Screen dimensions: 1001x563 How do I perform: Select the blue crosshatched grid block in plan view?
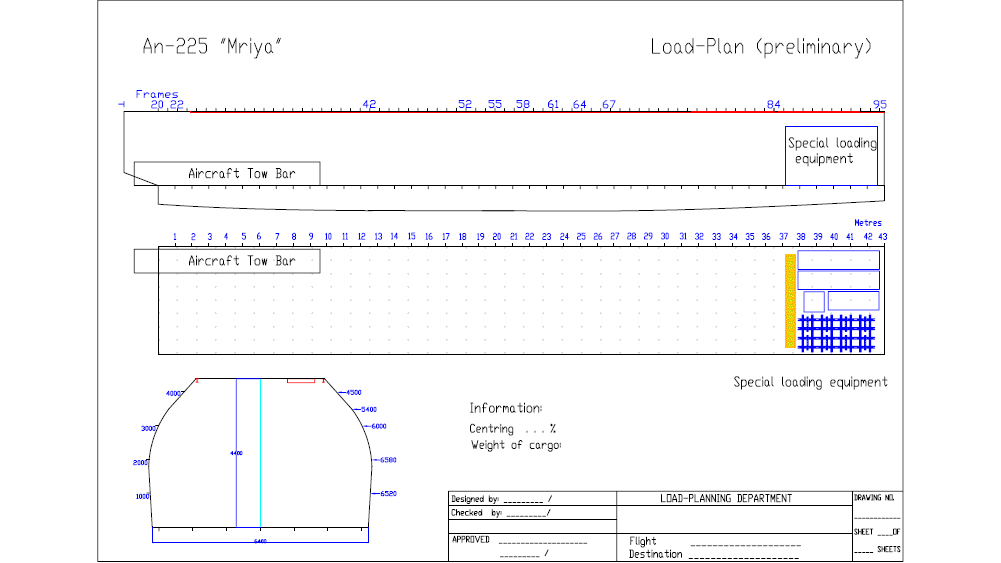point(836,333)
